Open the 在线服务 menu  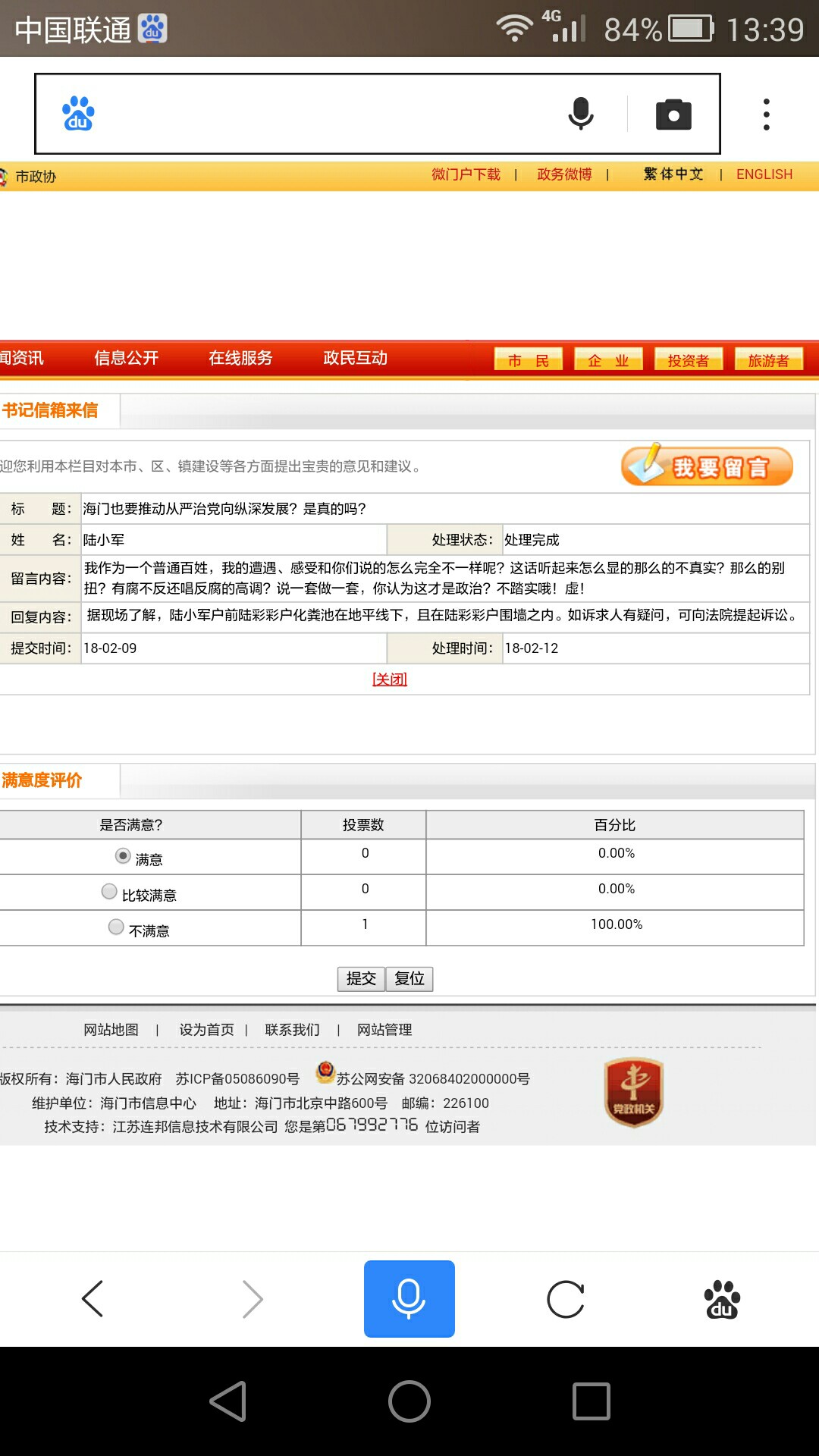(x=240, y=358)
